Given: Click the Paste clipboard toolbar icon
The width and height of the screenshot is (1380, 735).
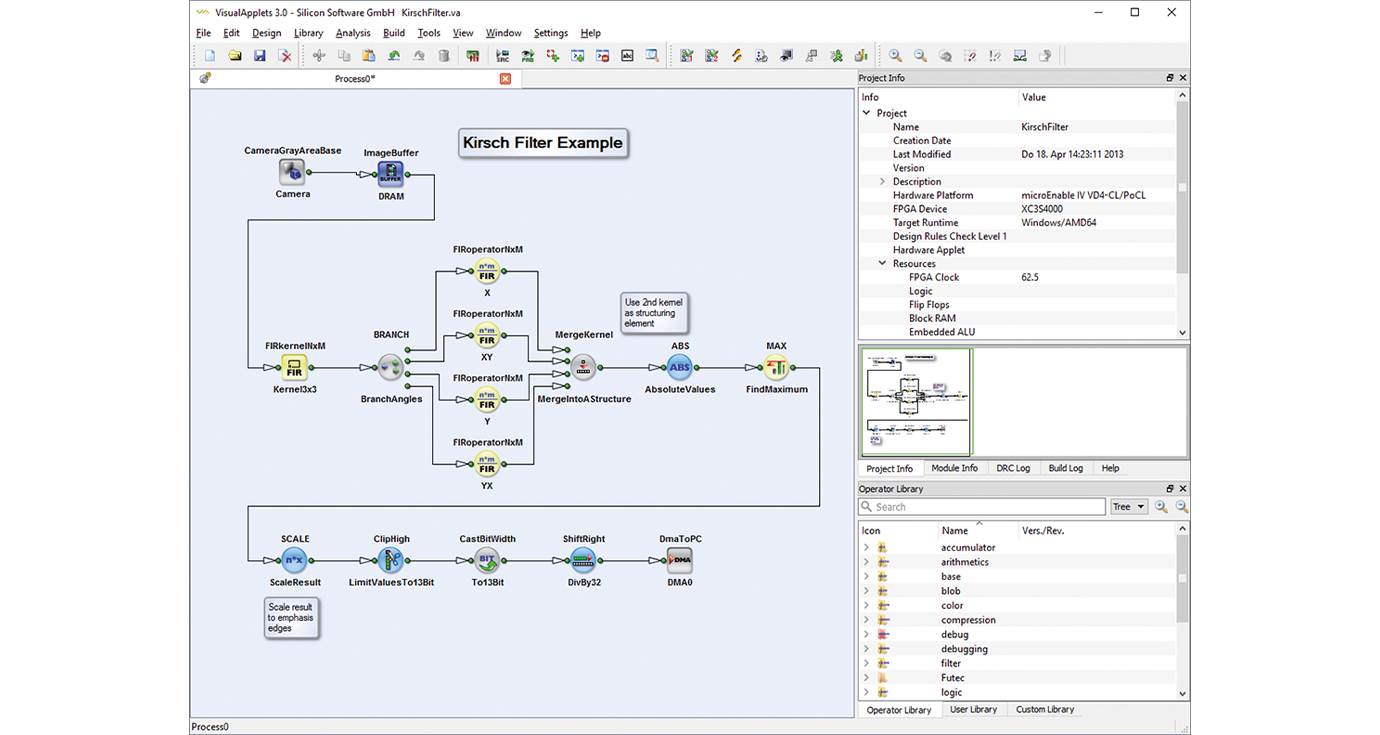Looking at the screenshot, I should (369, 56).
